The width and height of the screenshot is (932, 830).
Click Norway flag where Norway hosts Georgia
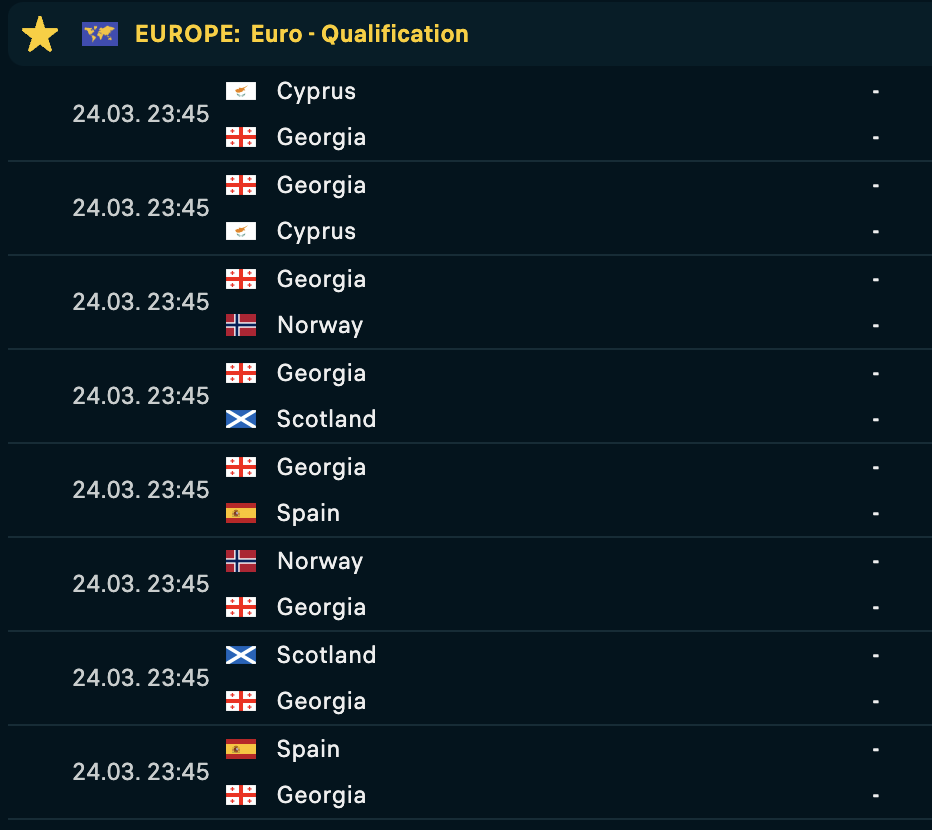241,561
